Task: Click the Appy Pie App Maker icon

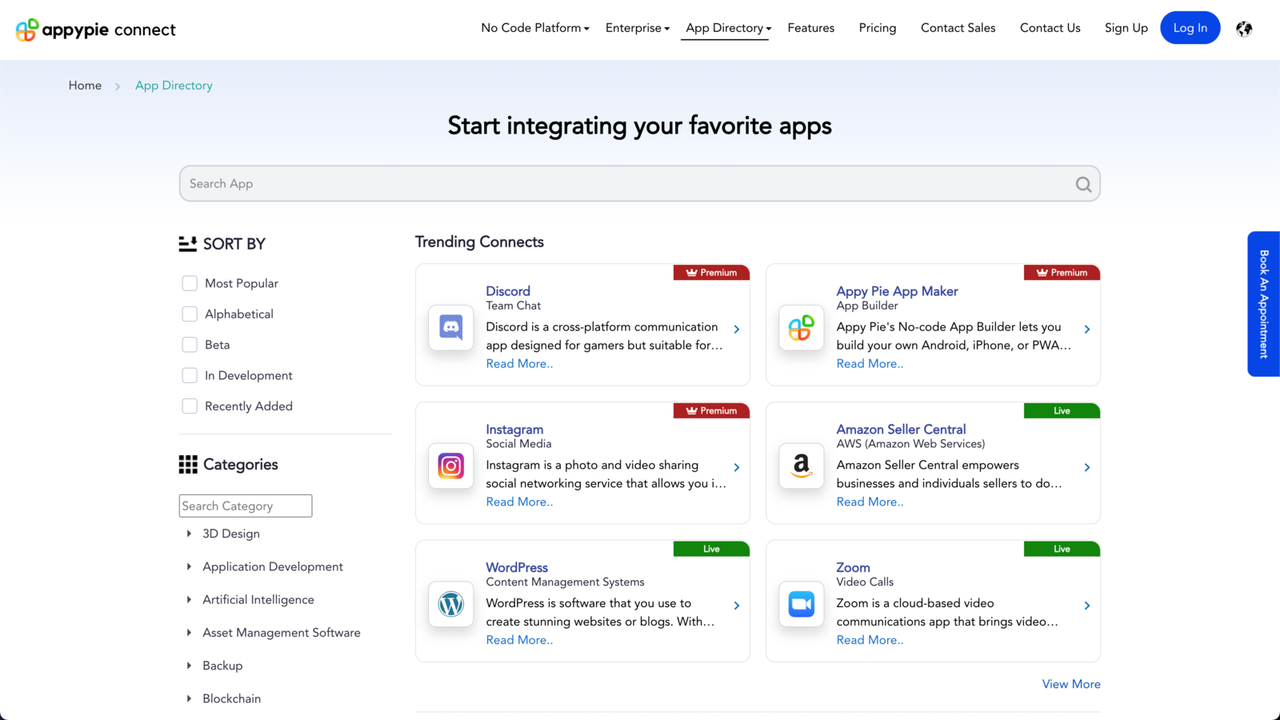Action: pos(801,328)
